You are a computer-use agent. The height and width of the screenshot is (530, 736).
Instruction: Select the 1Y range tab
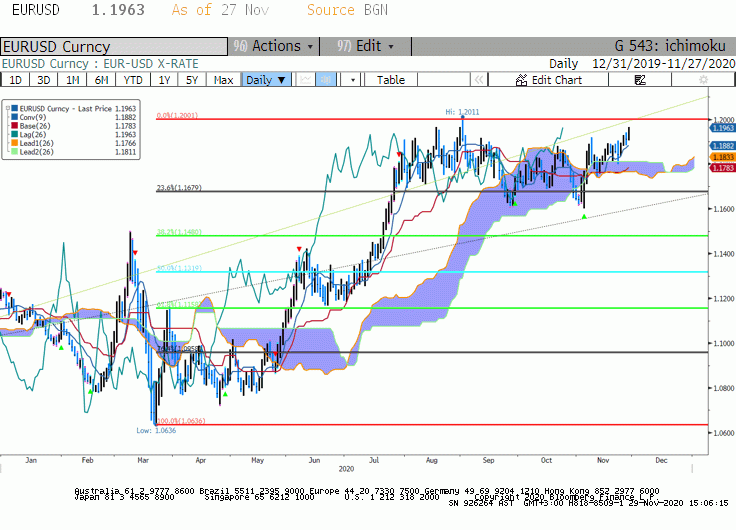point(164,80)
